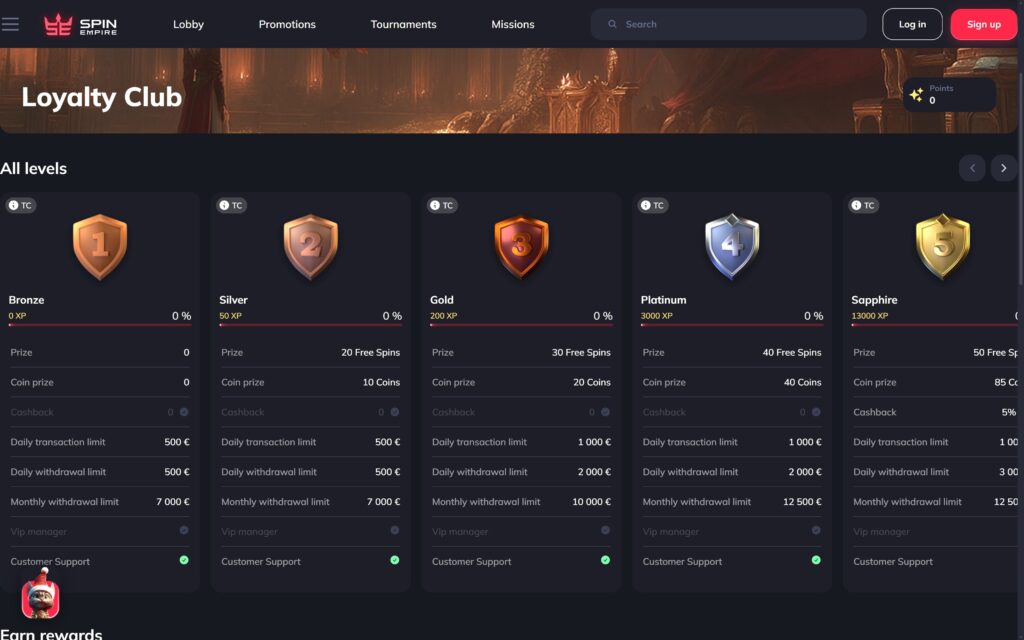The image size is (1024, 640).
Task: Show next levels with right arrow
Action: pyautogui.click(x=1003, y=168)
